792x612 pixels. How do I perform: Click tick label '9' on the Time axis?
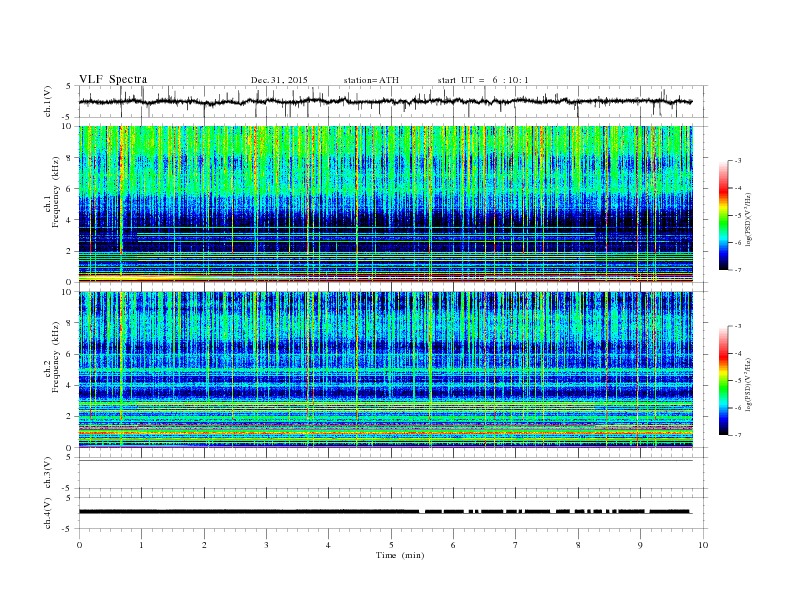(640, 545)
